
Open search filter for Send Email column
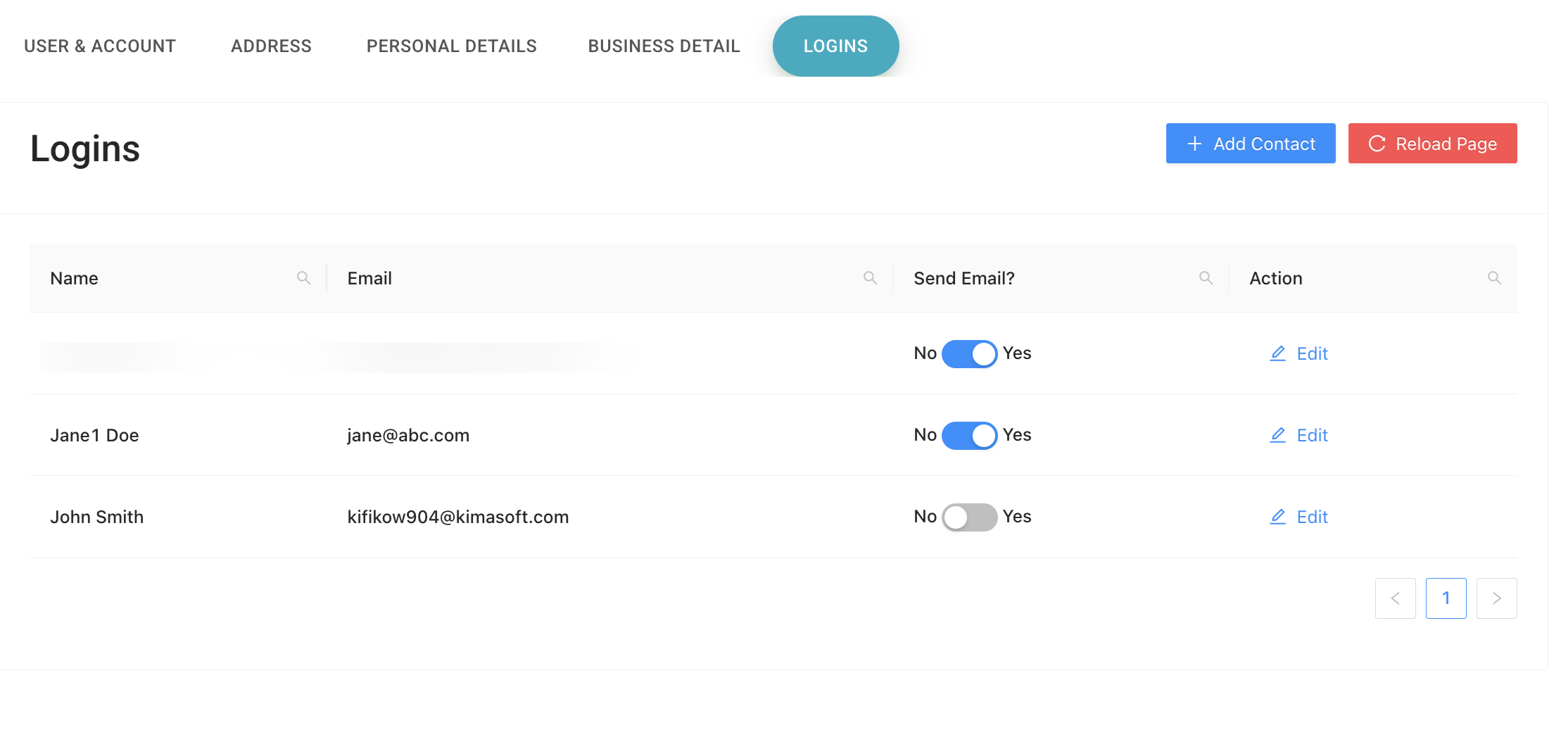pos(1206,278)
